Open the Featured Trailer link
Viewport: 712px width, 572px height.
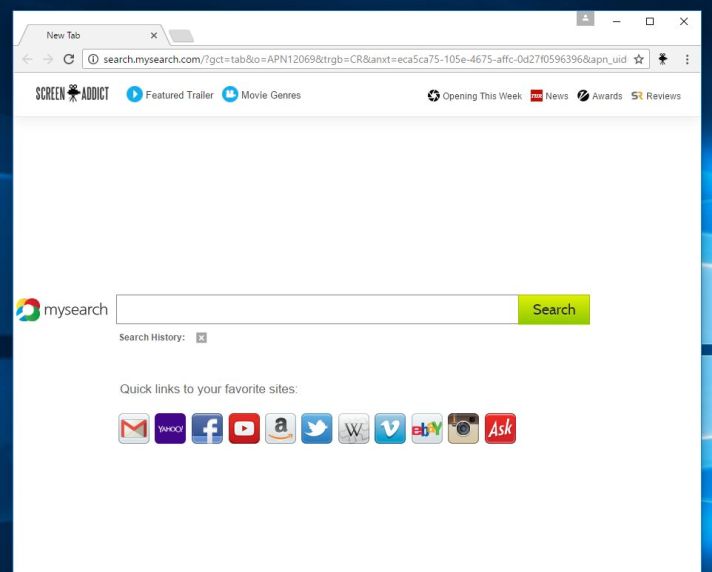[x=170, y=94]
